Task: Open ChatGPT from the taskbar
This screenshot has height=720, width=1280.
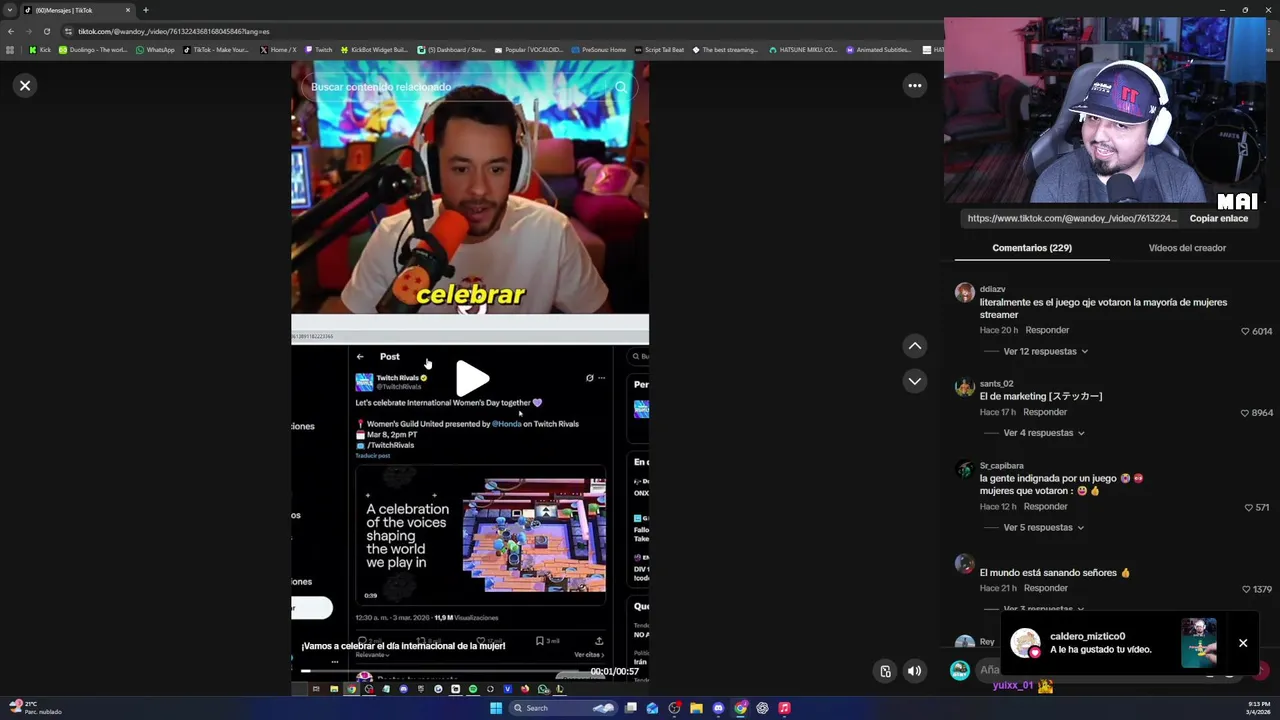Action: pyautogui.click(x=762, y=708)
